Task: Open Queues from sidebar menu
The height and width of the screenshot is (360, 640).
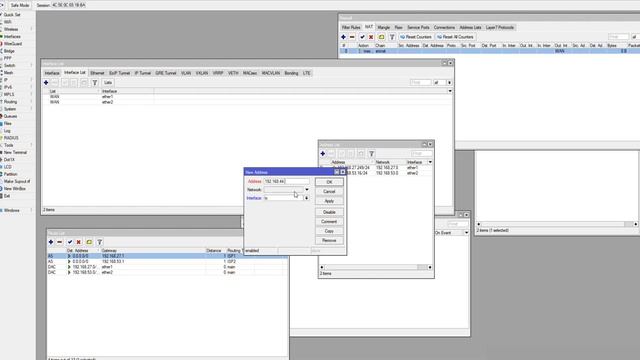Action: [10, 116]
